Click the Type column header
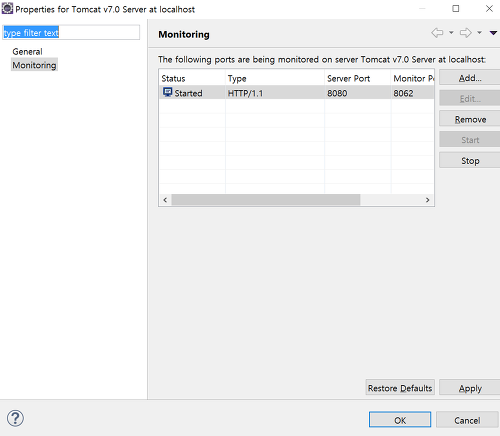 [275, 78]
